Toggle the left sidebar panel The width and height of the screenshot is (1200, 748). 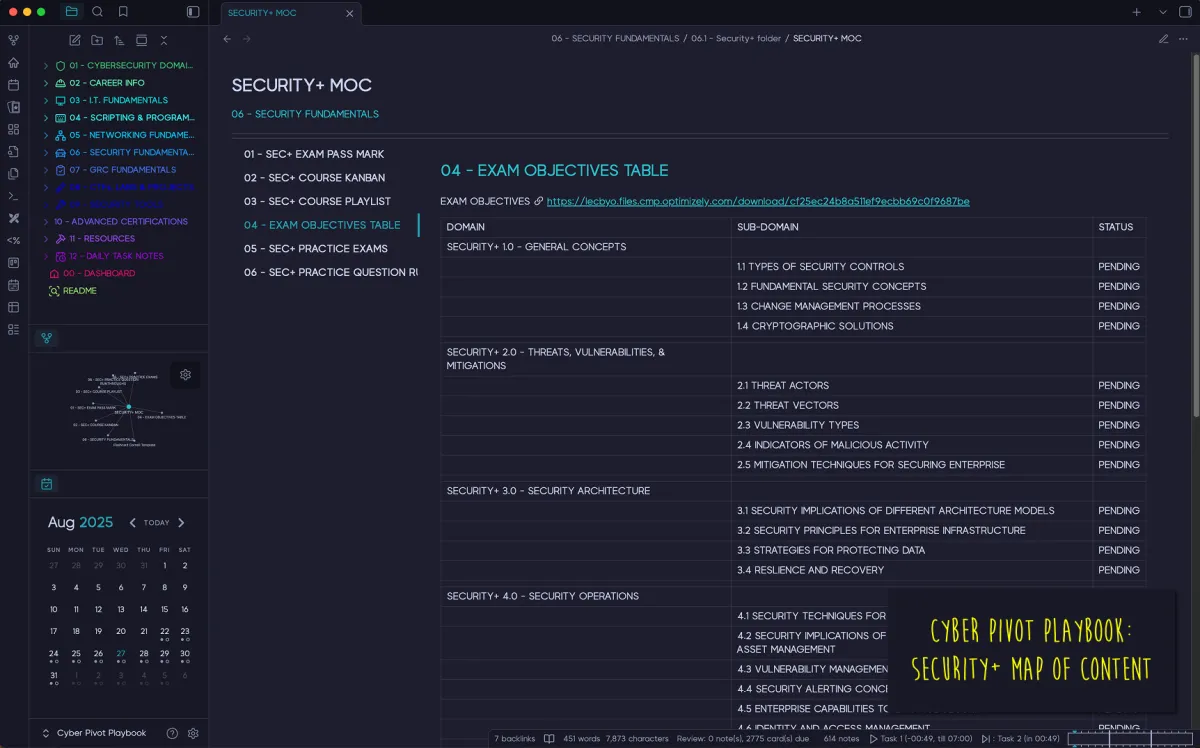pos(193,12)
